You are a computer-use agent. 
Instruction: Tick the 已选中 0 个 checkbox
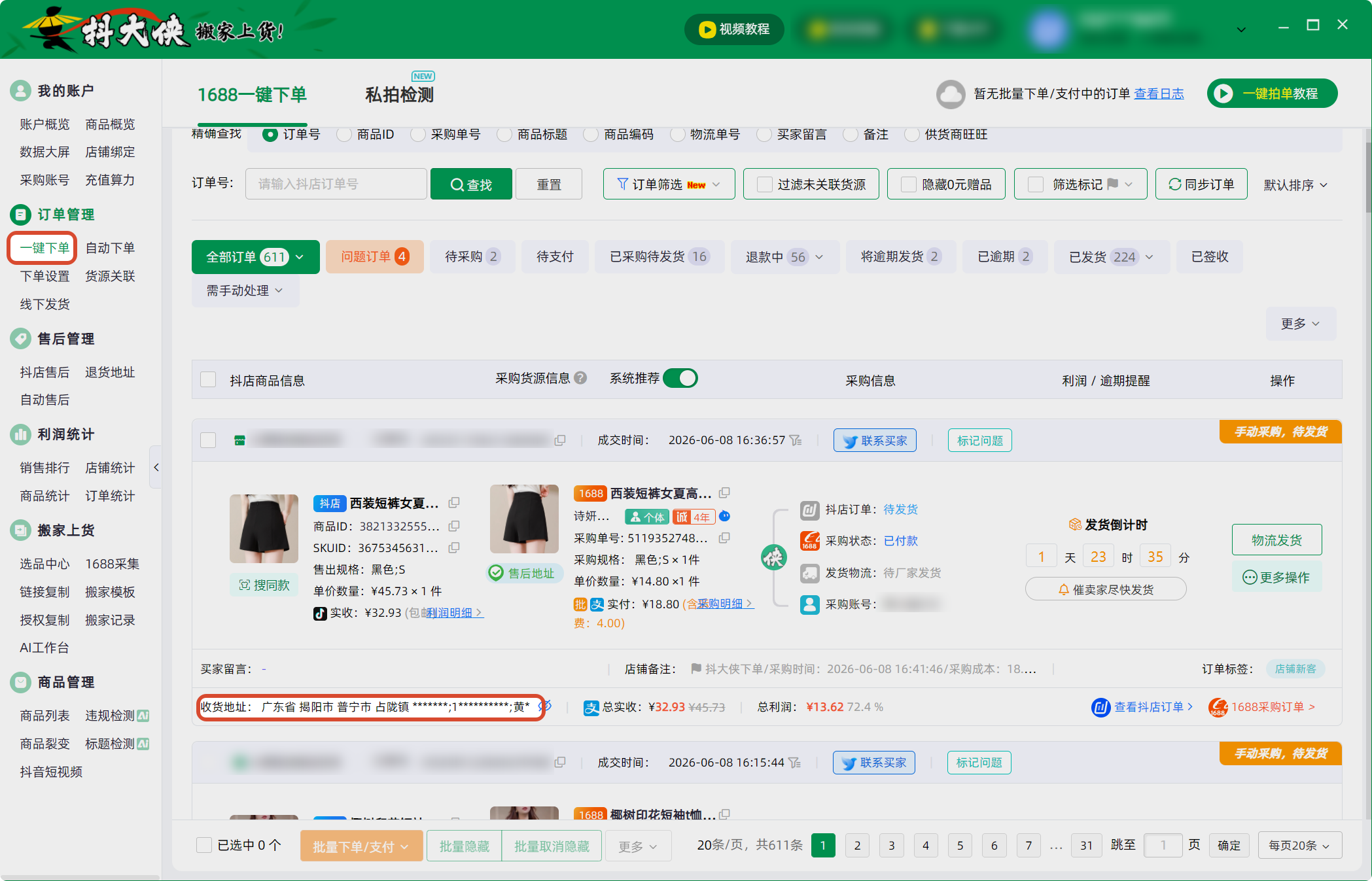[204, 845]
